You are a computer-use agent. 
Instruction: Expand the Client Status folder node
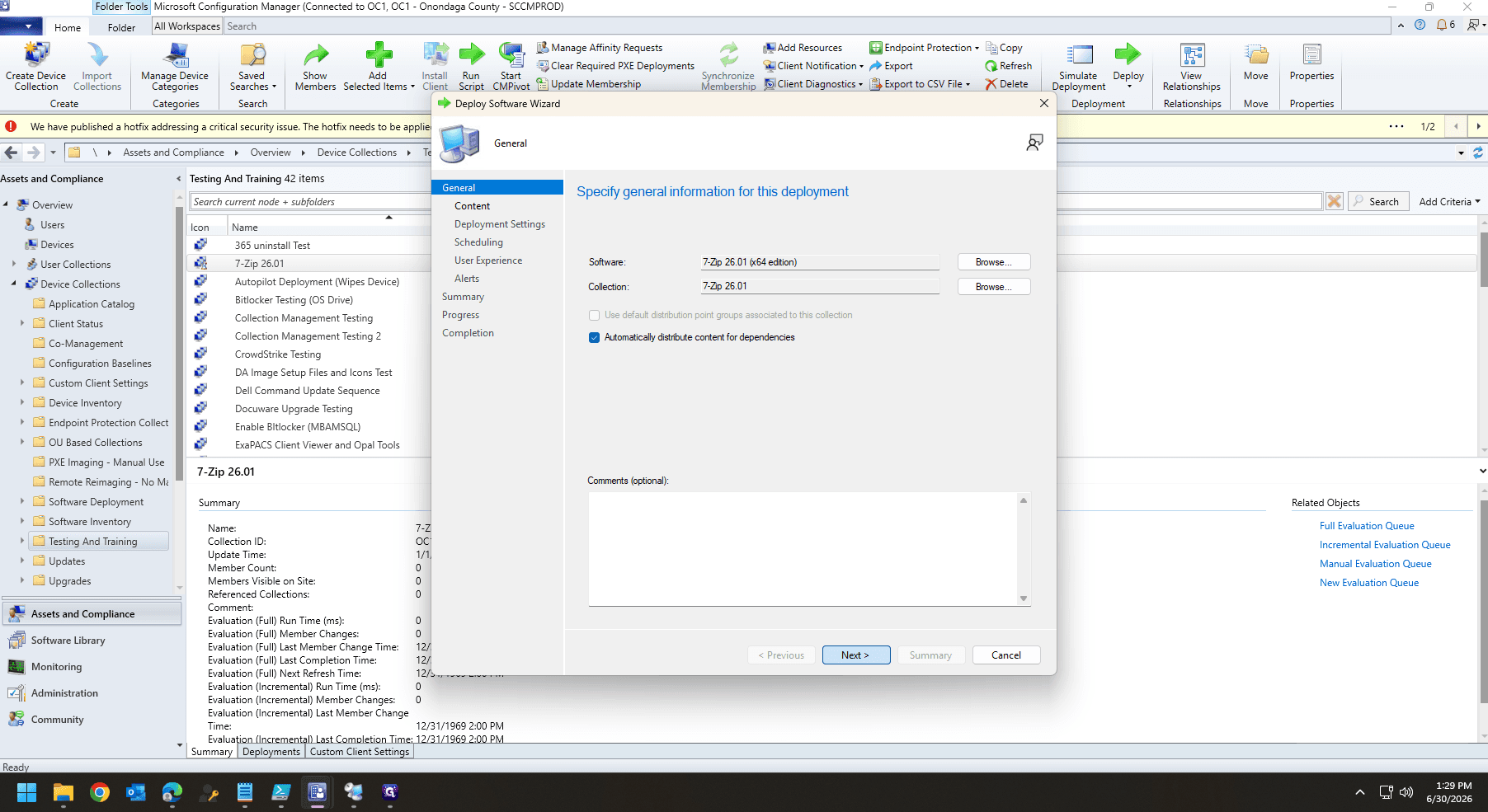(22, 324)
